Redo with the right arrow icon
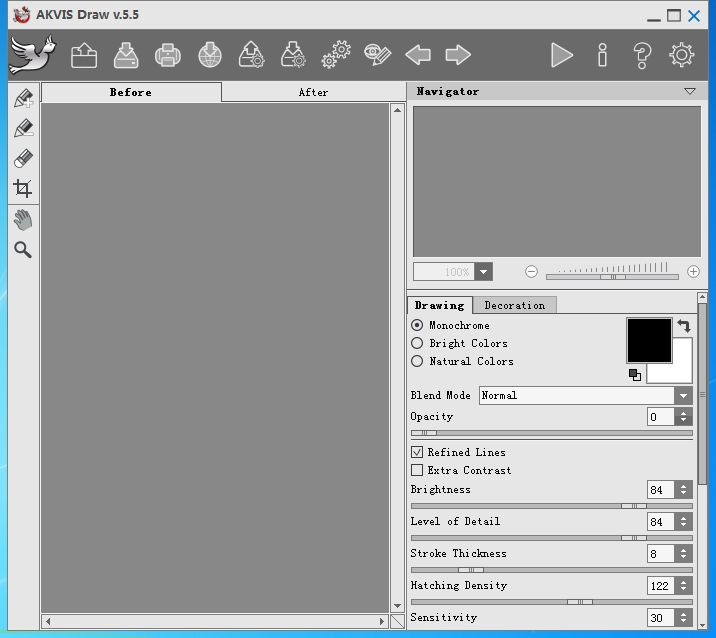Image resolution: width=716 pixels, height=638 pixels. [x=458, y=55]
